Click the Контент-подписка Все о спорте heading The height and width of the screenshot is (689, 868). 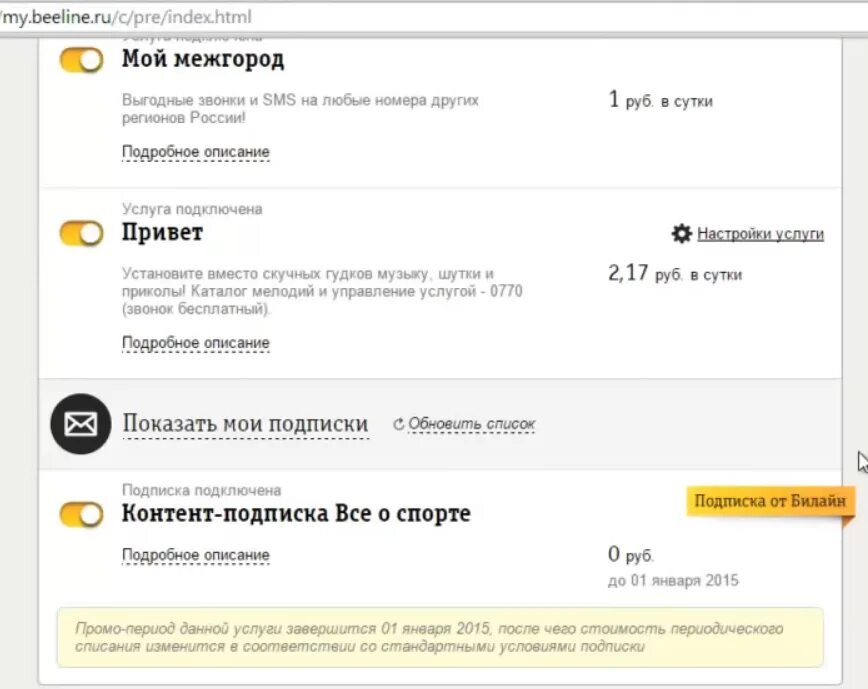tap(296, 513)
